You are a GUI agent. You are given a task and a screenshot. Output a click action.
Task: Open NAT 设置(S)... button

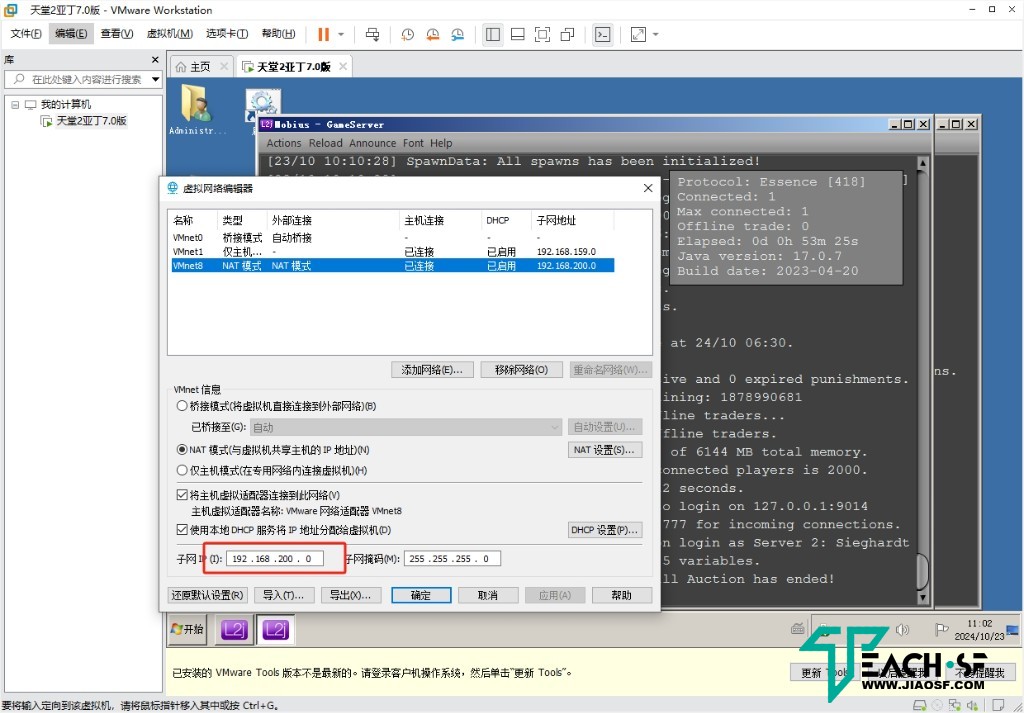(x=605, y=450)
